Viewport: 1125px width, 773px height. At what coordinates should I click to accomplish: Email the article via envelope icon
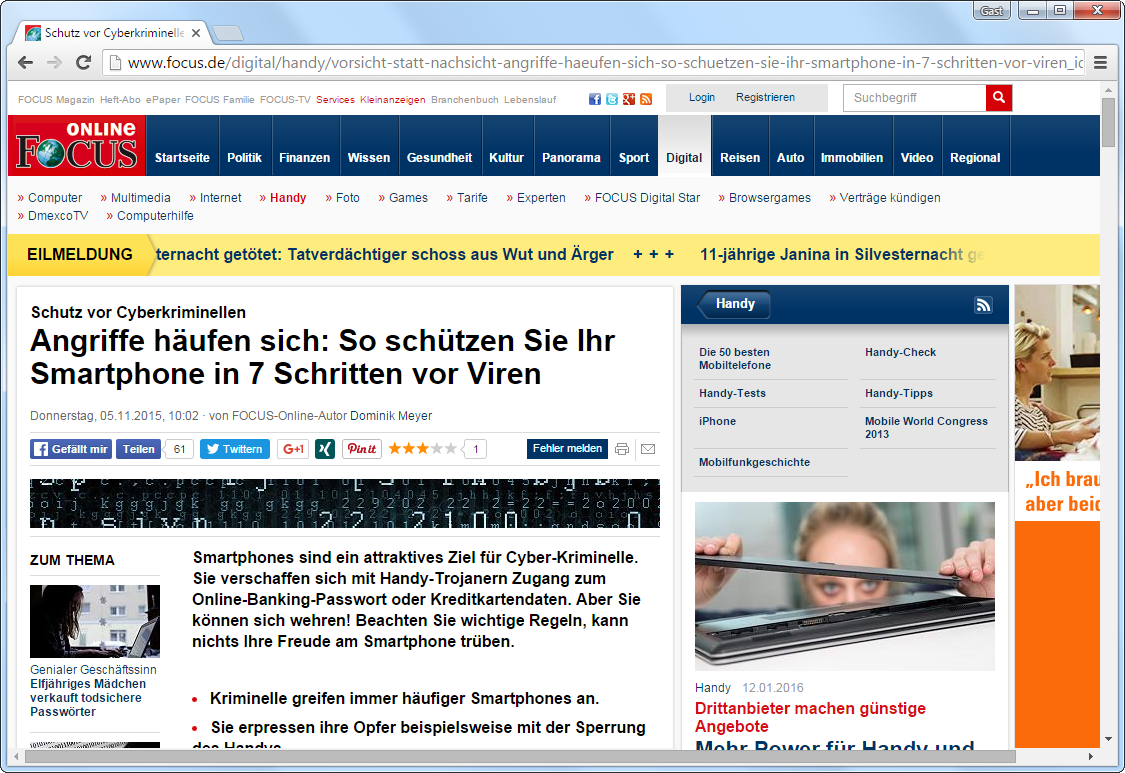click(647, 449)
